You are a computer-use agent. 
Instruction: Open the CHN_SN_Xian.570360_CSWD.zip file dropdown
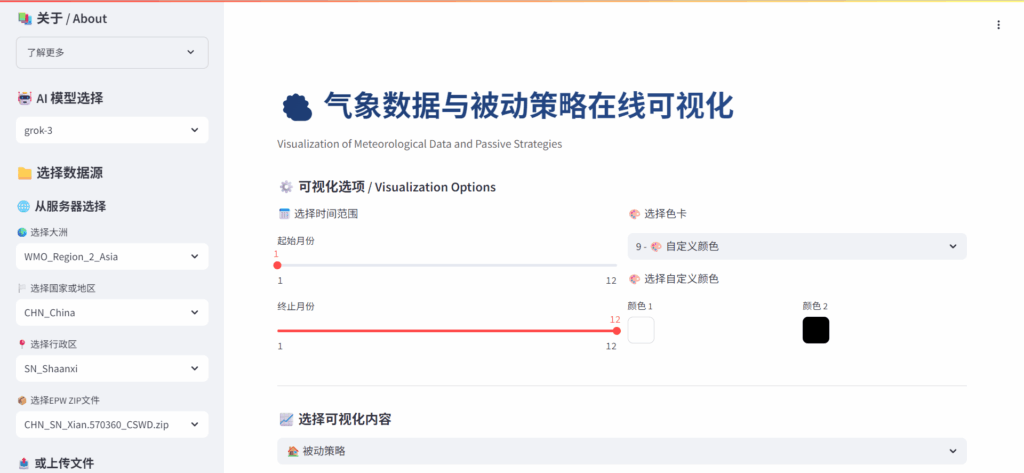click(112, 425)
